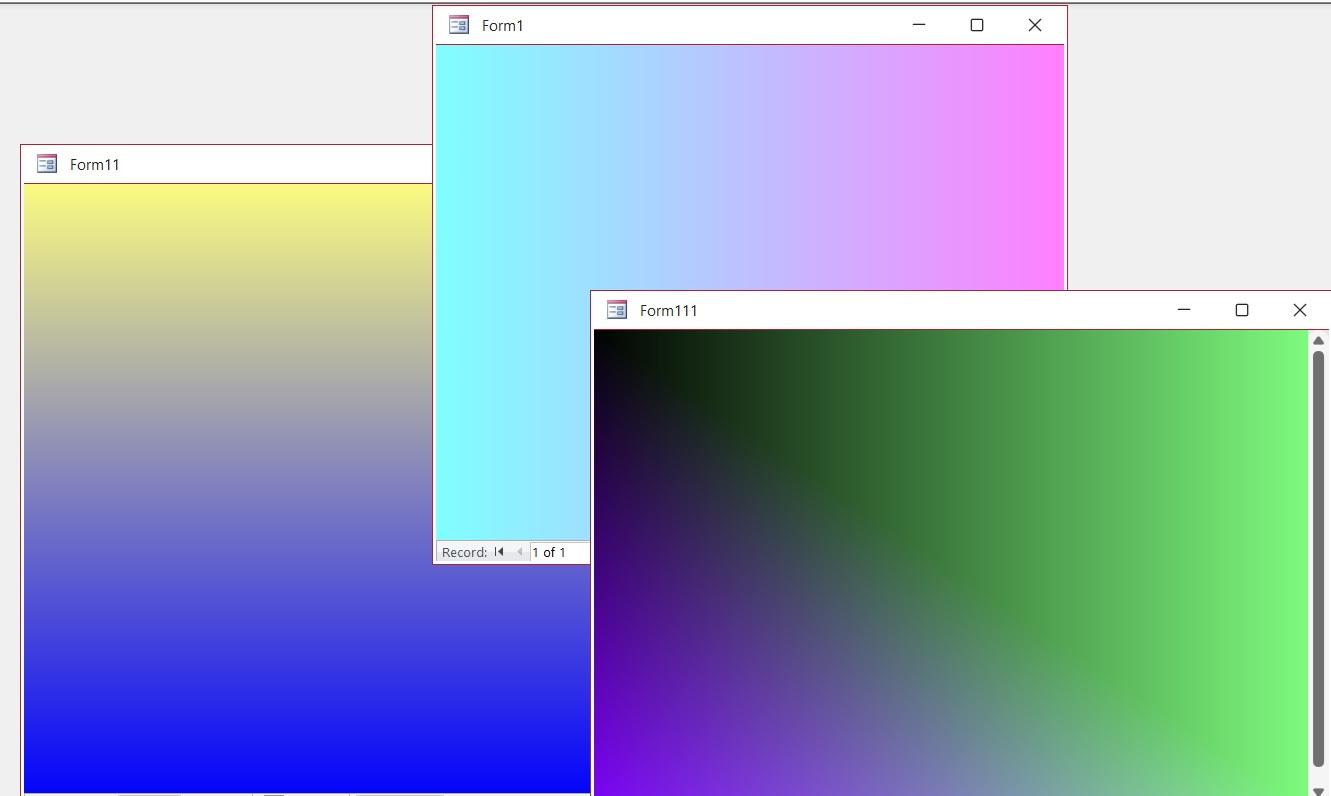Minimize the Form111 window
The image size is (1331, 796).
click(1184, 310)
